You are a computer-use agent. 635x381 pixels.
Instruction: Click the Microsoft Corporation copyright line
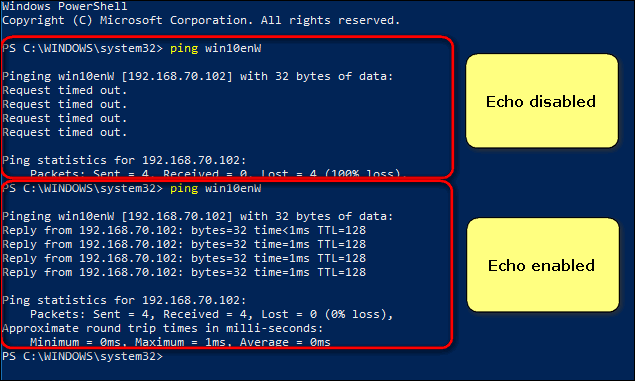click(201, 20)
